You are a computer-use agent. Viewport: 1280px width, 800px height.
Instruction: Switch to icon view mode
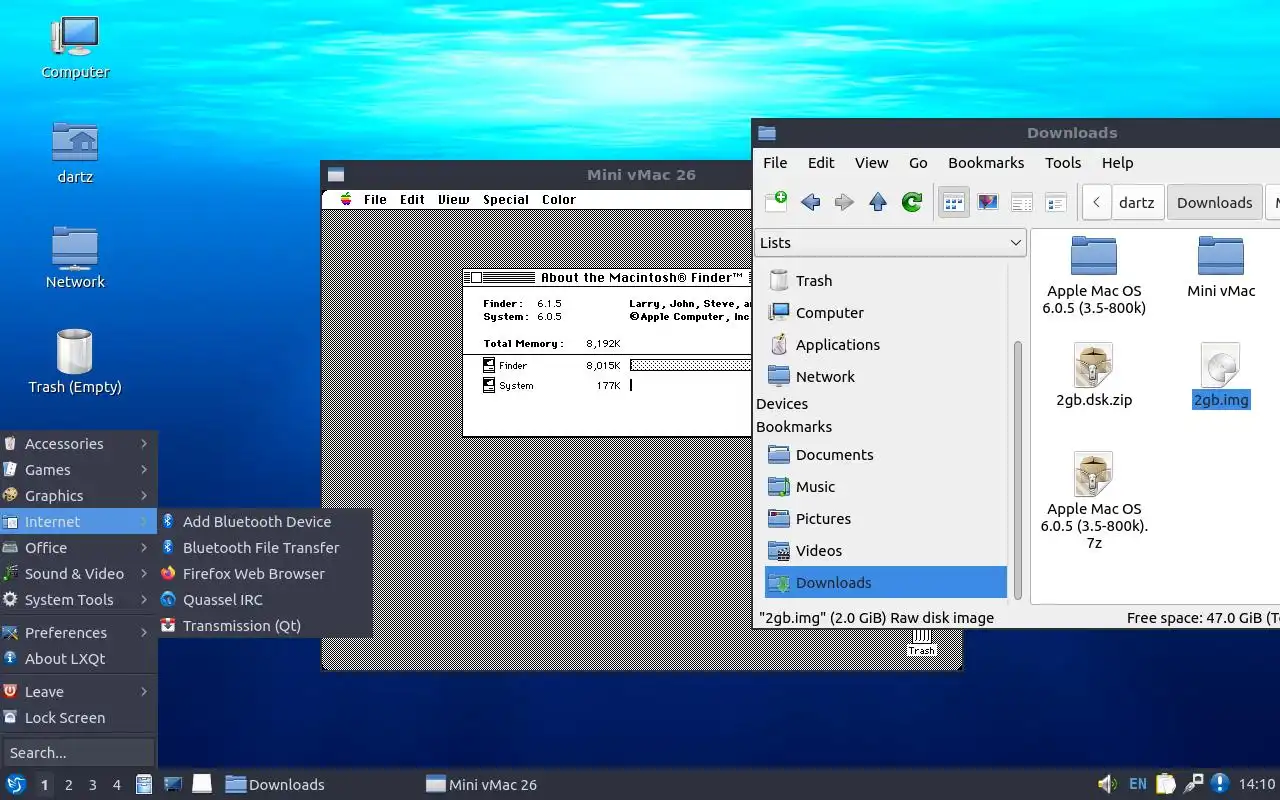tap(954, 202)
